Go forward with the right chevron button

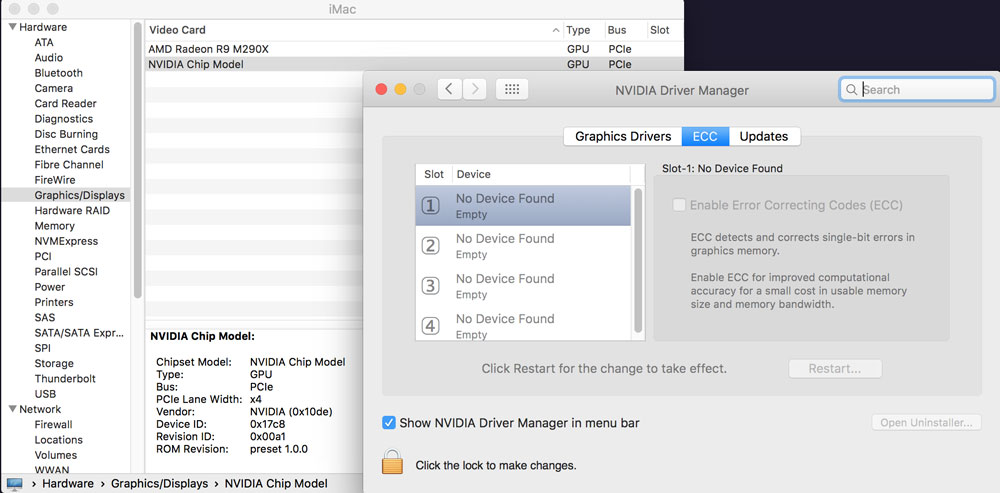click(x=475, y=89)
